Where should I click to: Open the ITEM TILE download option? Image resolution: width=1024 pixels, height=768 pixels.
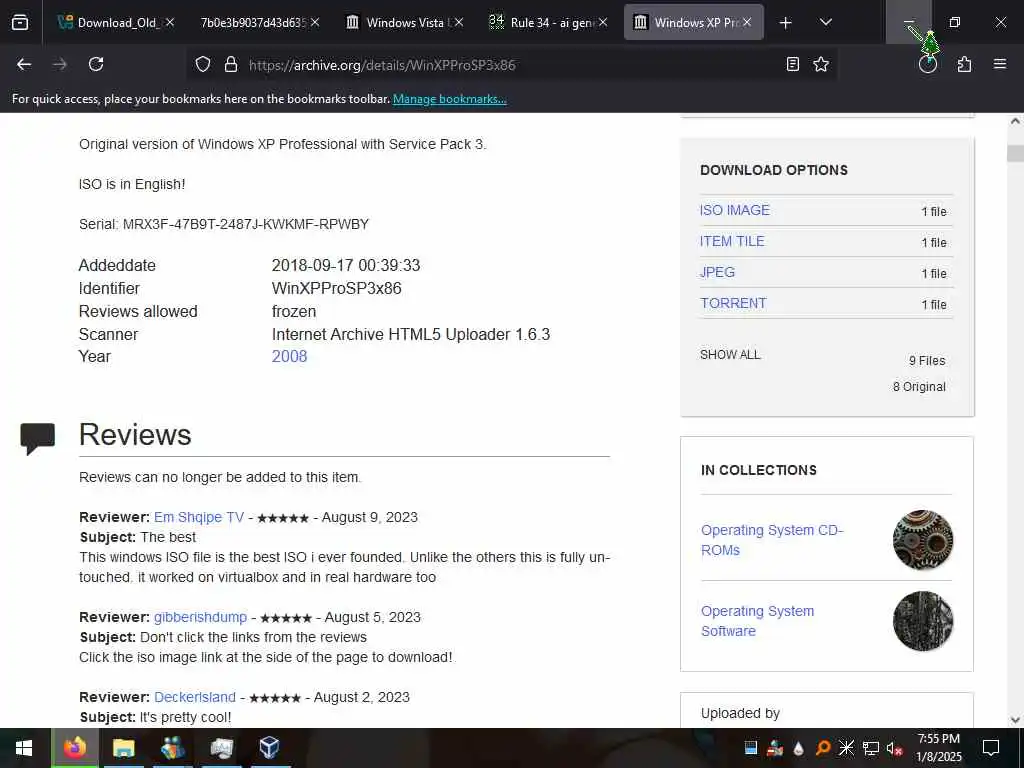[x=732, y=241]
